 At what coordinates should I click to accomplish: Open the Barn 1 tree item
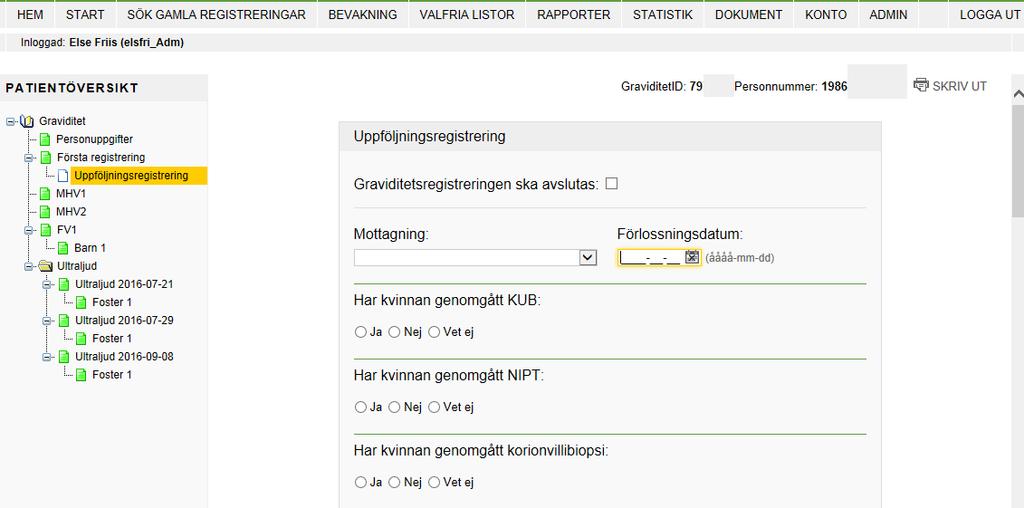click(x=90, y=248)
